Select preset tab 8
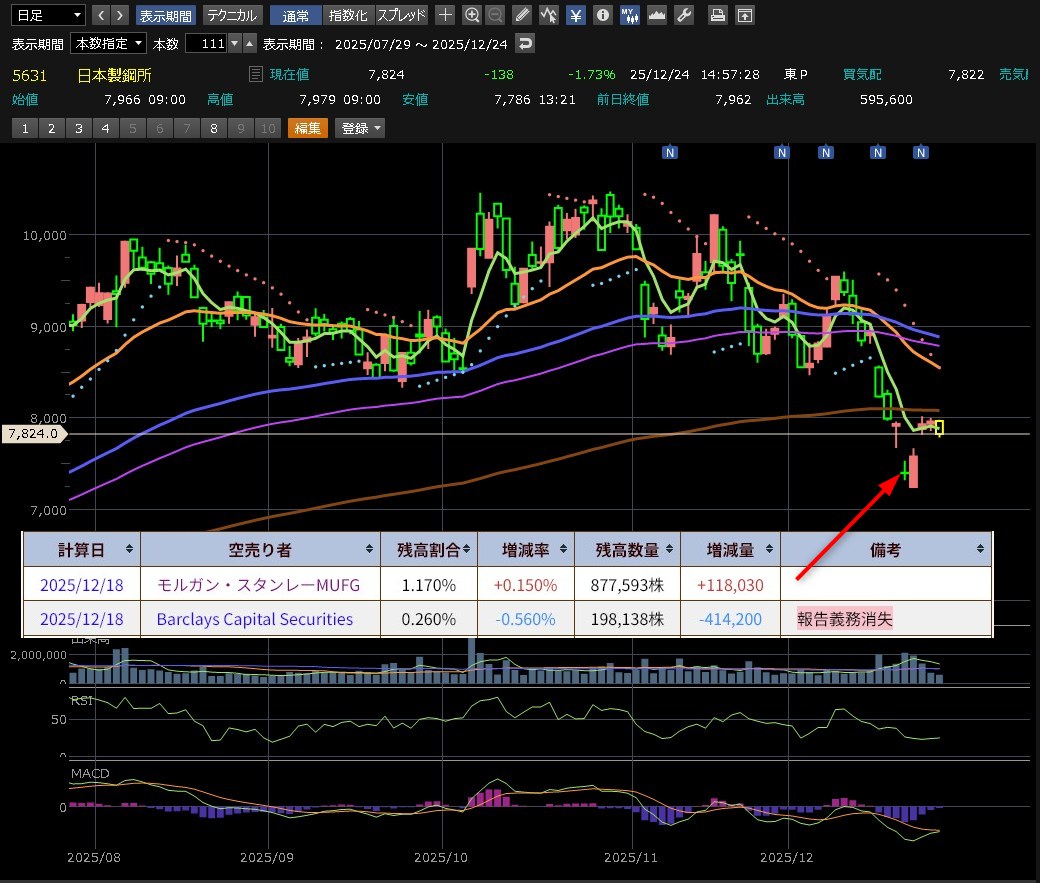 pyautogui.click(x=214, y=128)
